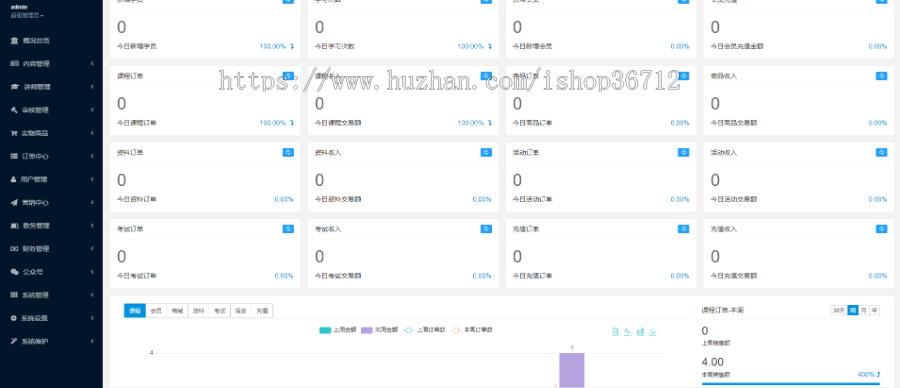Expand the 订单中心 menu chevron
900x388 pixels.
pos(92,156)
